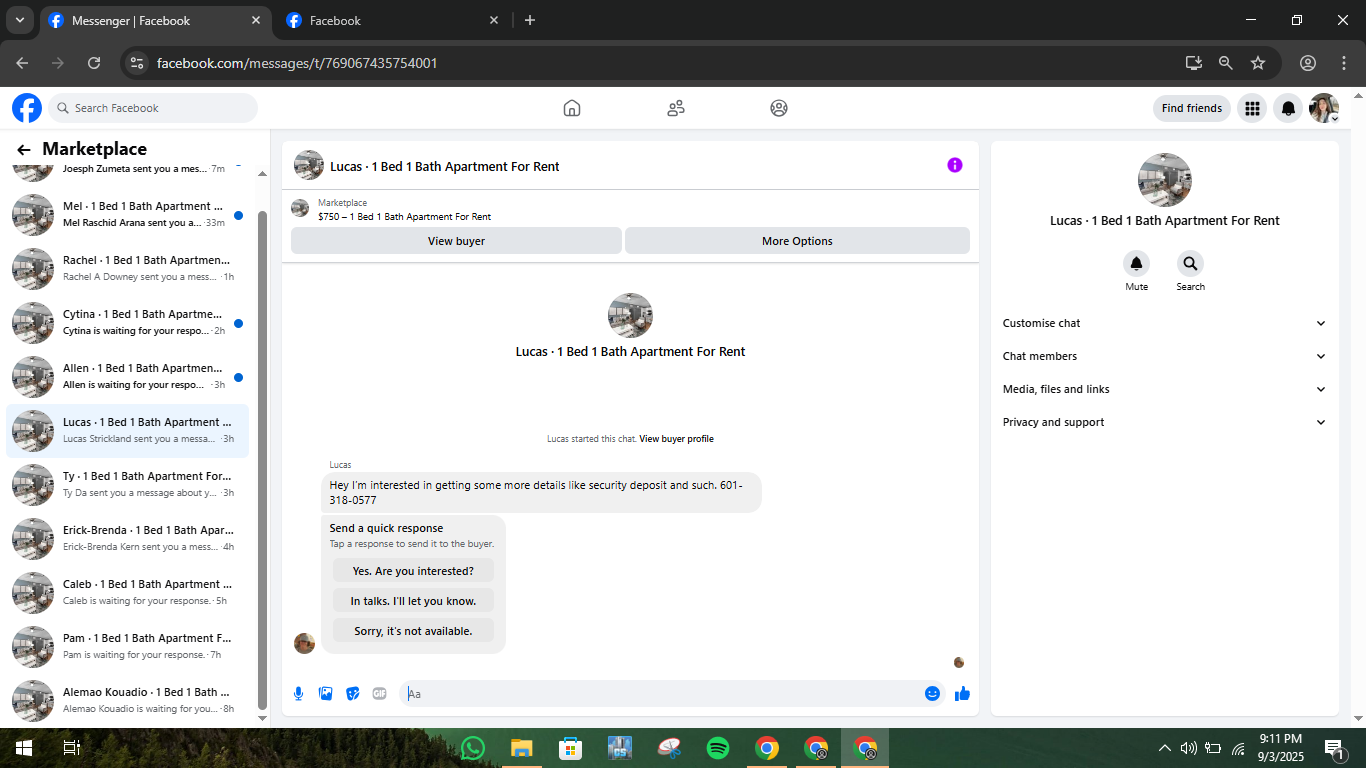Open the Groups icon in top navigation
The height and width of the screenshot is (768, 1366).
coord(779,108)
